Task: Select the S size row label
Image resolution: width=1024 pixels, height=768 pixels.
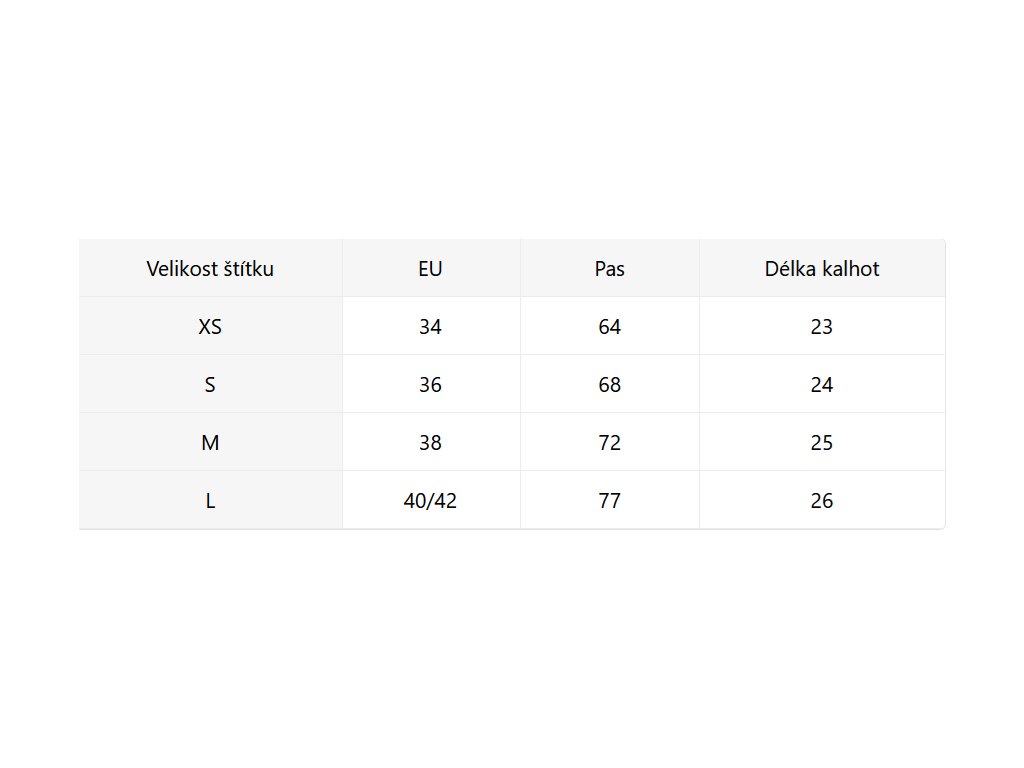Action: click(210, 385)
